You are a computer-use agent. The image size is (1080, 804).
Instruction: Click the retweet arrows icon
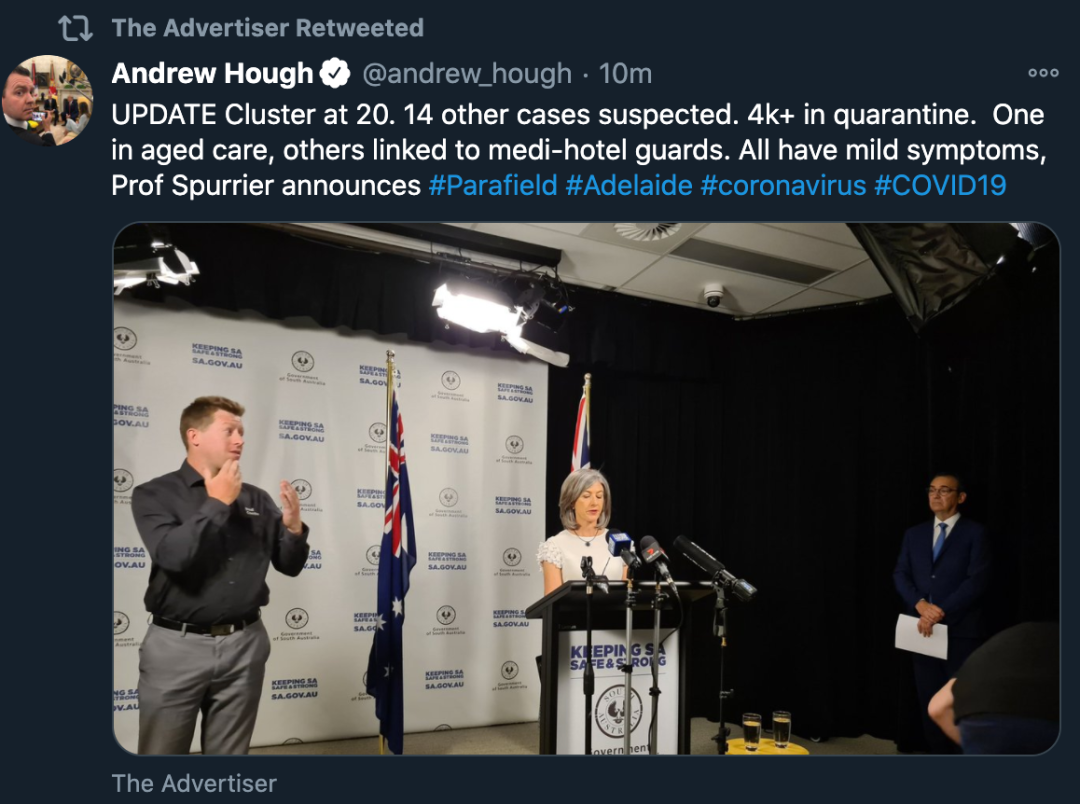tap(75, 28)
